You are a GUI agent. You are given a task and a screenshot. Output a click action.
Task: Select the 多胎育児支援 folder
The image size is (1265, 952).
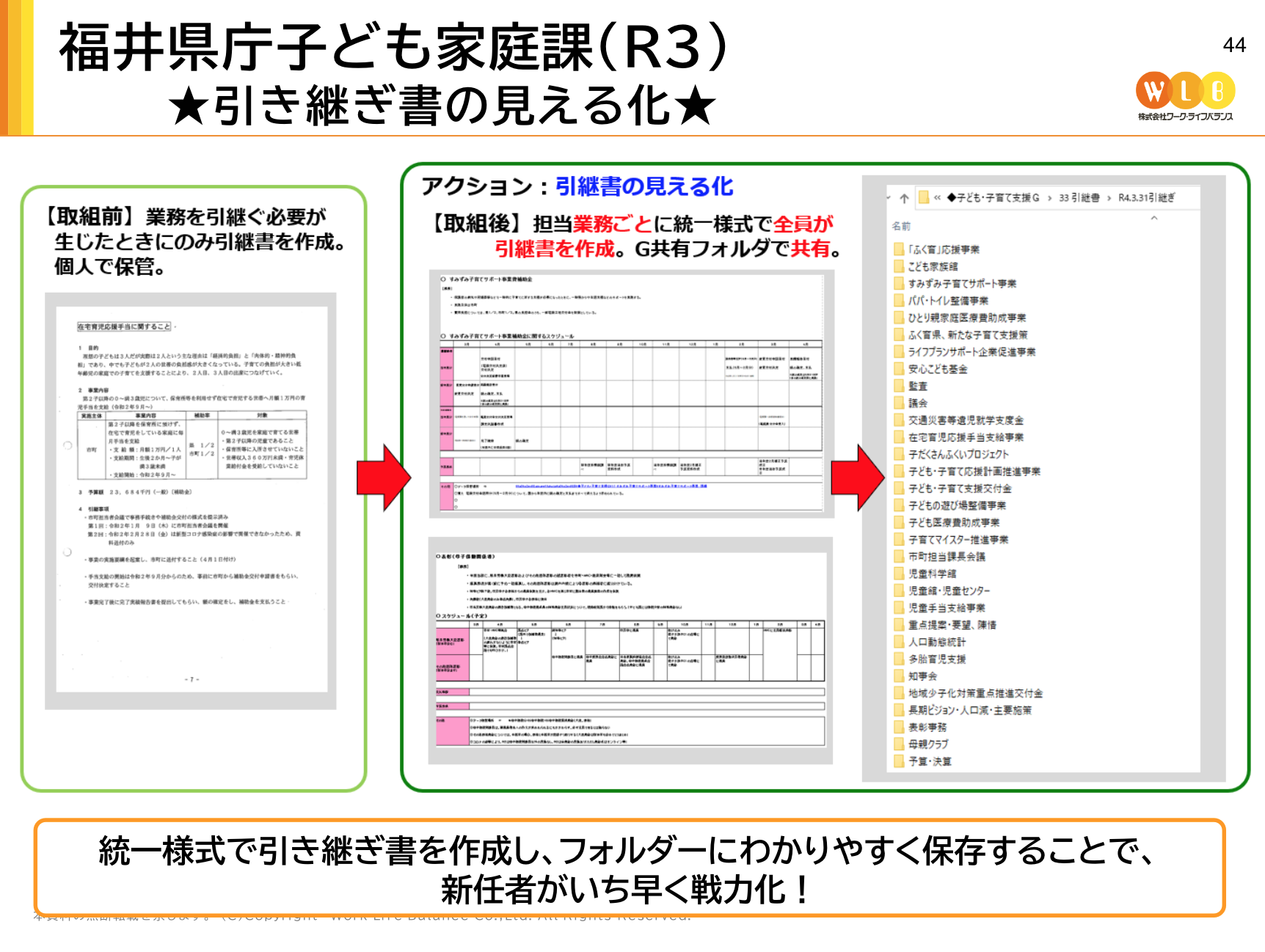(x=937, y=659)
